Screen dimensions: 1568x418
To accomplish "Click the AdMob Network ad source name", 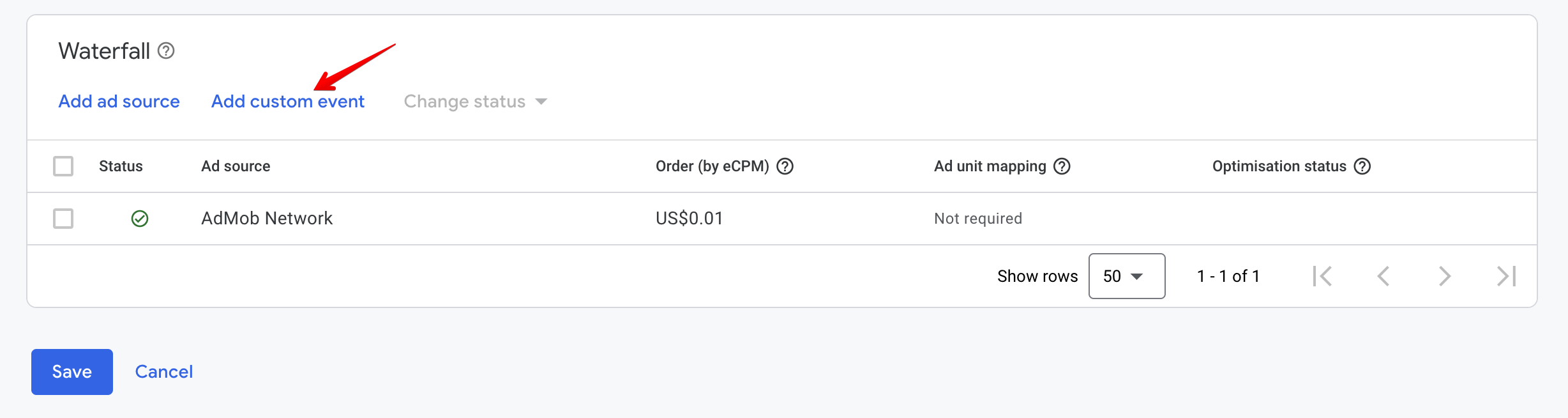I will pyautogui.click(x=267, y=219).
